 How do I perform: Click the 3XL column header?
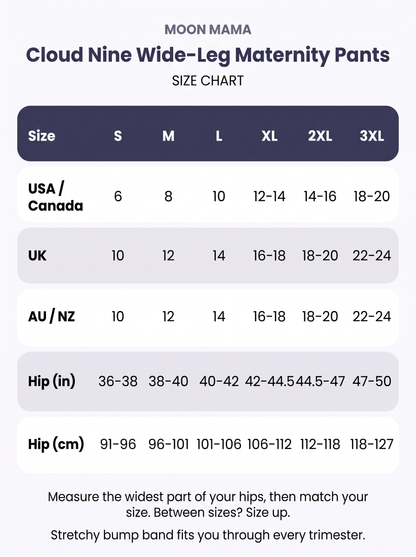point(372,136)
